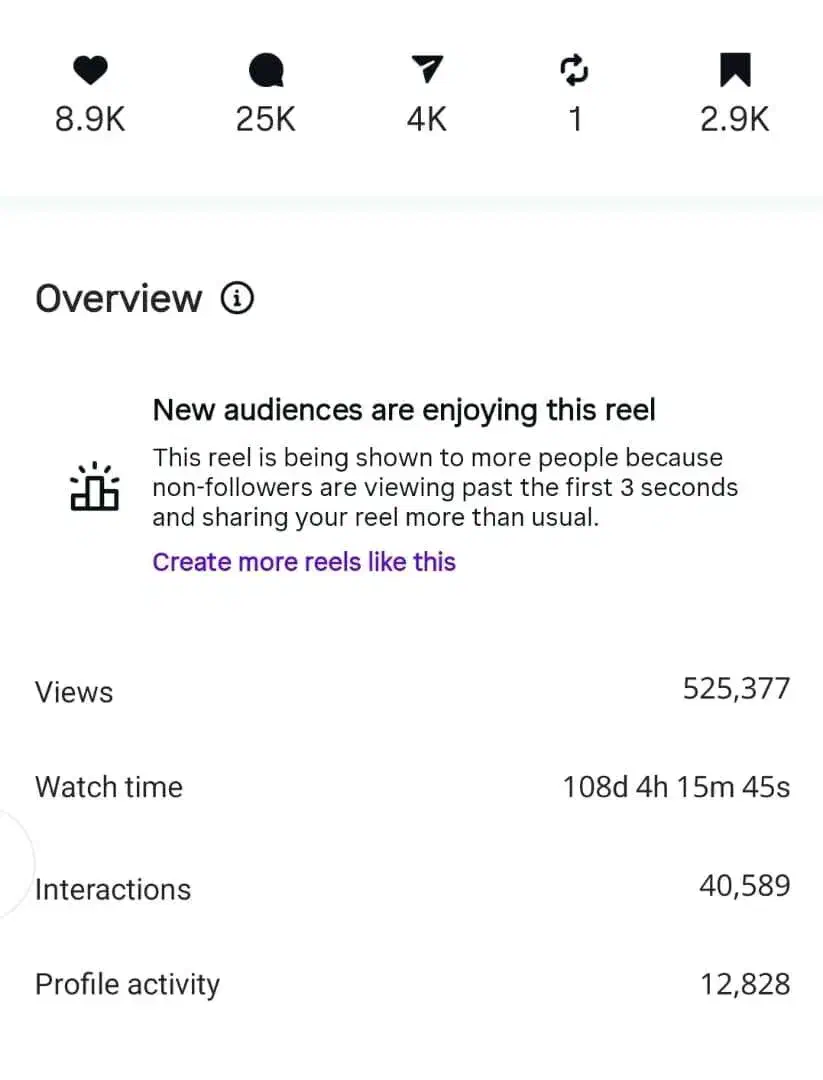Select the 4K shares count
The height and width of the screenshot is (1080, 823).
427,119
